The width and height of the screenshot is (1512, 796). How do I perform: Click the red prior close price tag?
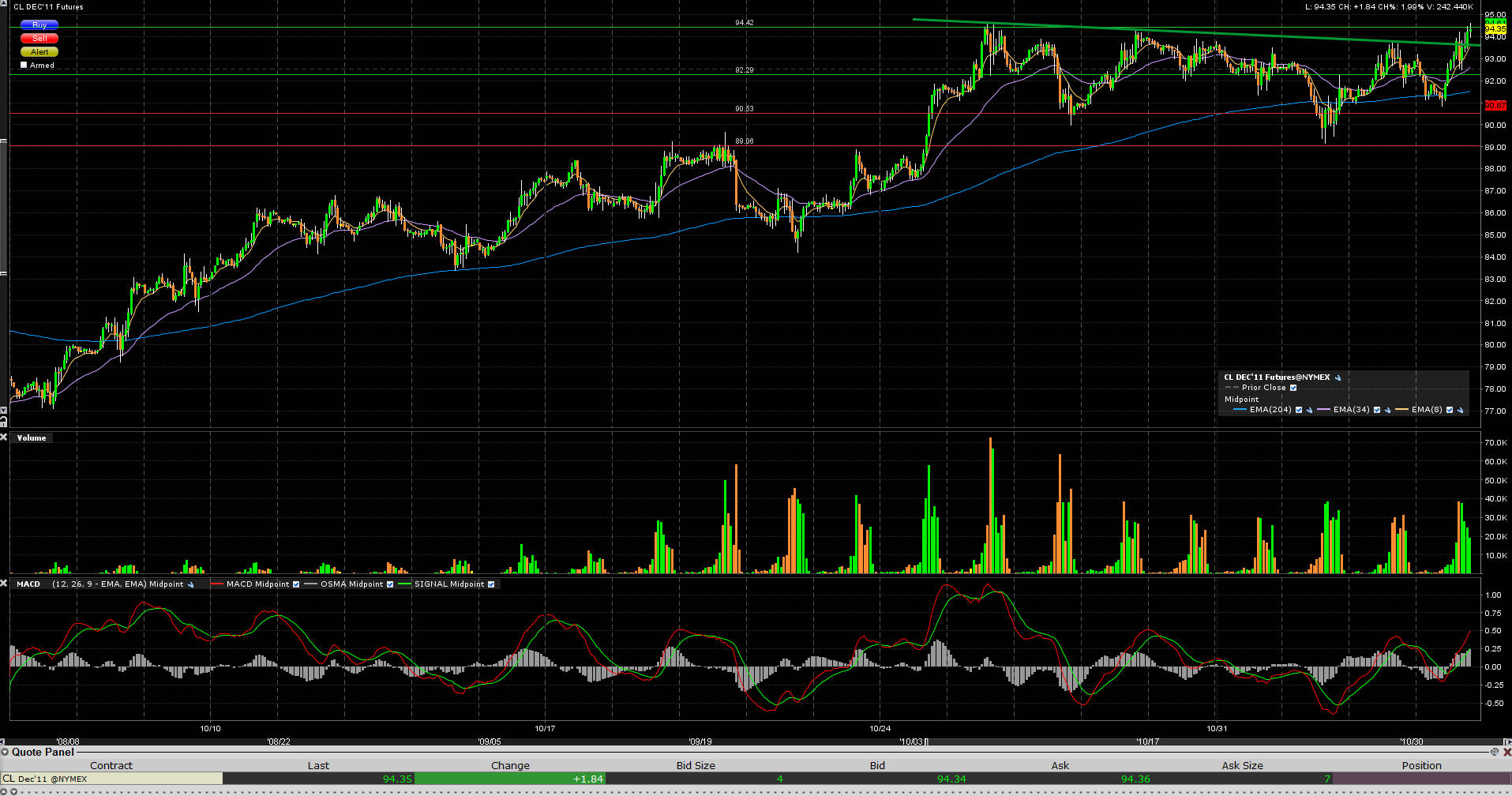pyautogui.click(x=1495, y=105)
